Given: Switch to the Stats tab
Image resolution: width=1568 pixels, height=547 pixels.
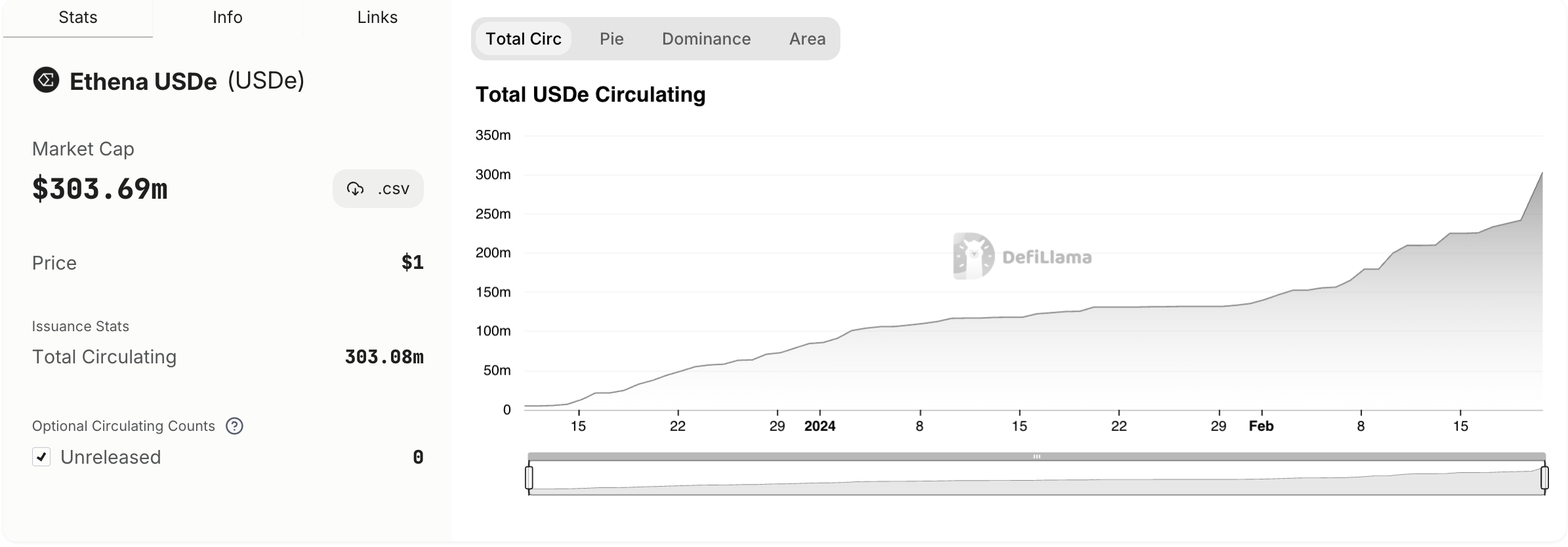Looking at the screenshot, I should pos(78,18).
